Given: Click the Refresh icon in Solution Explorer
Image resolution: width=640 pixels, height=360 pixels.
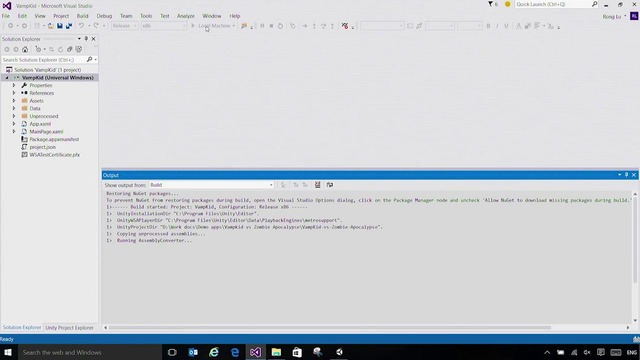Looking at the screenshot, I should 60,49.
